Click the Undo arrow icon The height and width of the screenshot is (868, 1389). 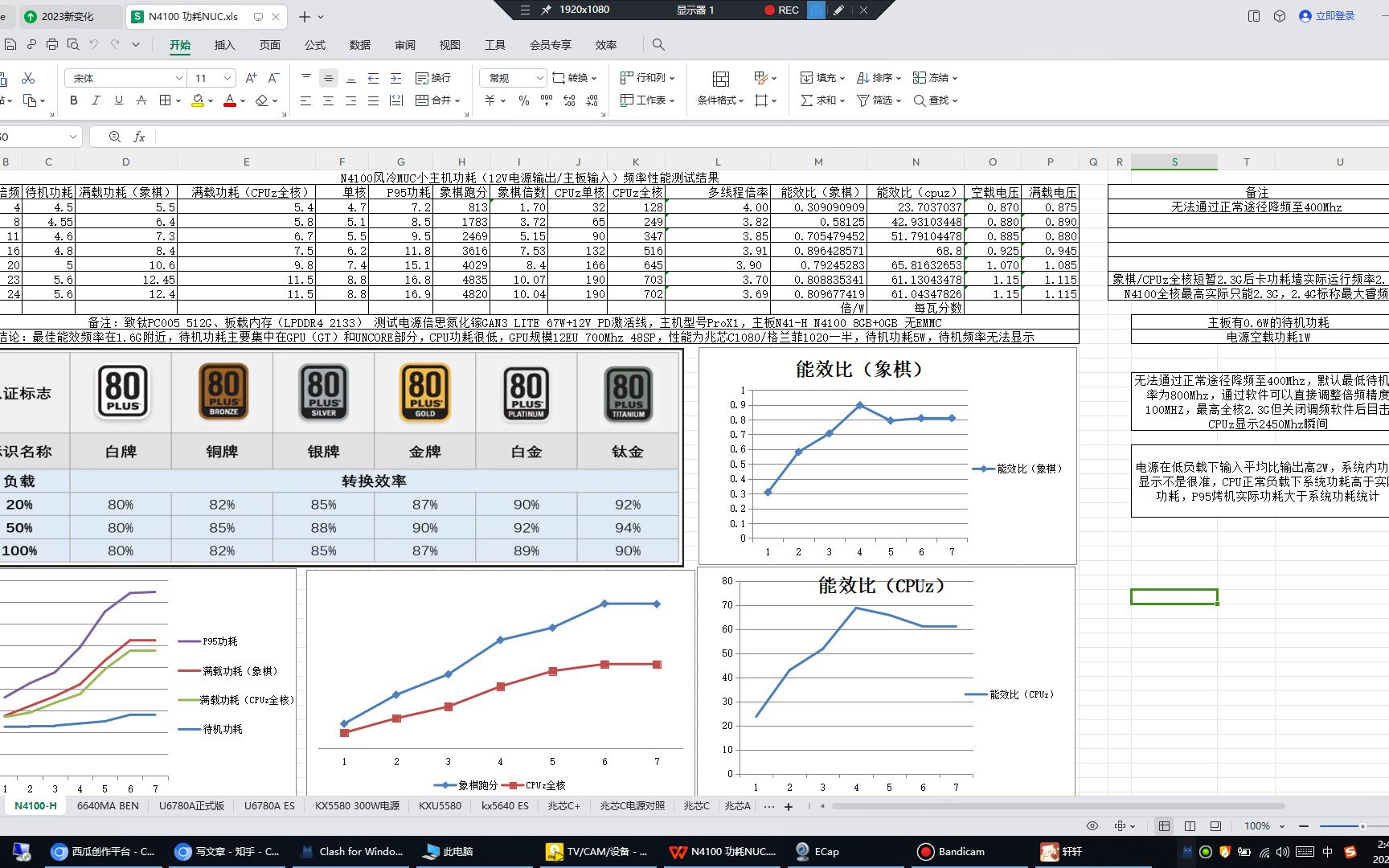(x=94, y=45)
